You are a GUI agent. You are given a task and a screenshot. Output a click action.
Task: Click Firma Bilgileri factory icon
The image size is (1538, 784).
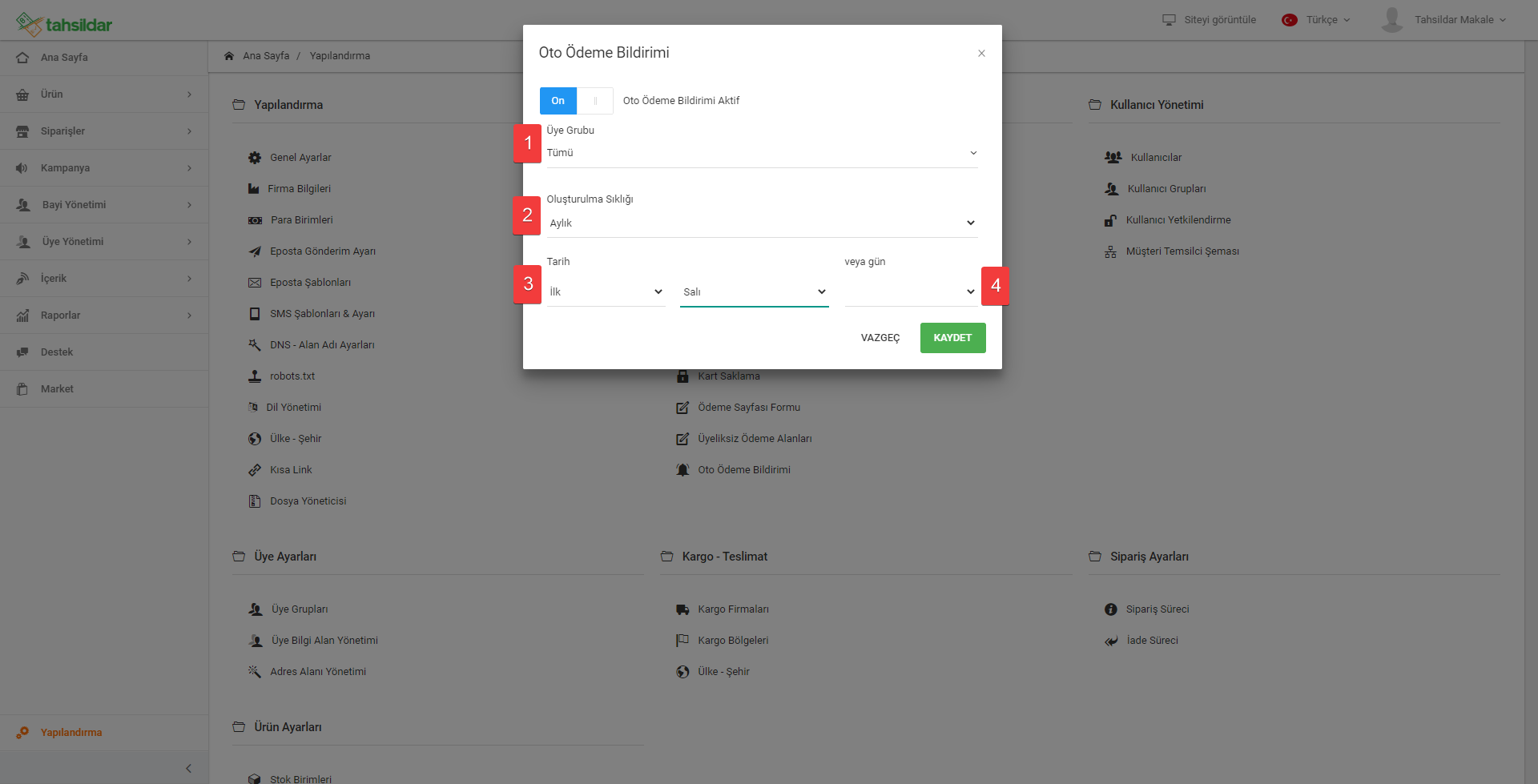click(x=253, y=189)
